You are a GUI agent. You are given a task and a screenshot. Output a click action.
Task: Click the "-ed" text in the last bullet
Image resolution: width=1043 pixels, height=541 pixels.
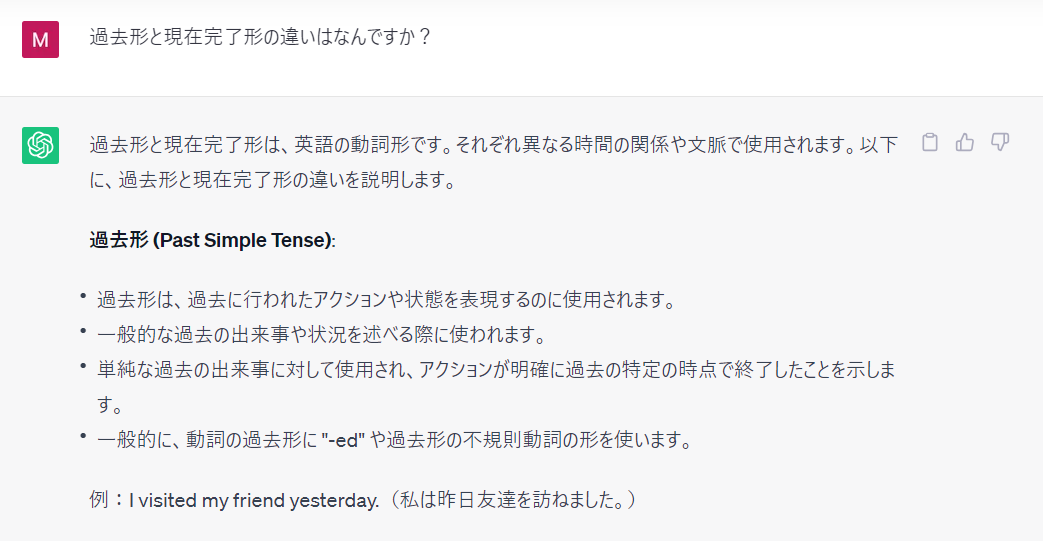[343, 441]
